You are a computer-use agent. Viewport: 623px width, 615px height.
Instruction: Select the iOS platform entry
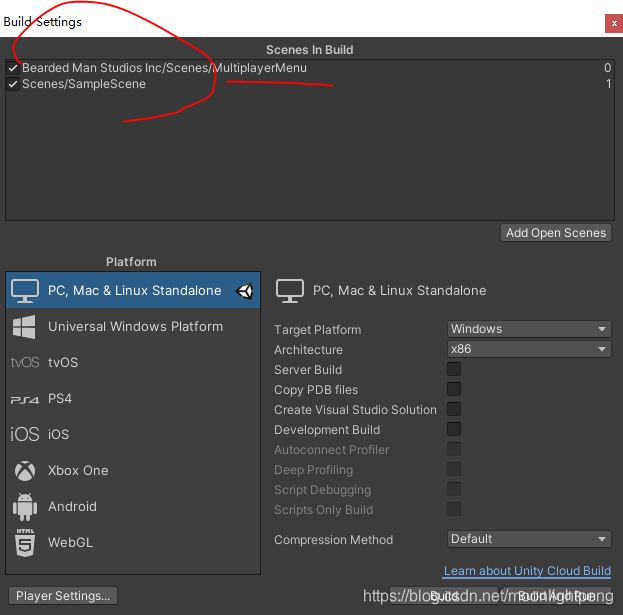[x=133, y=434]
